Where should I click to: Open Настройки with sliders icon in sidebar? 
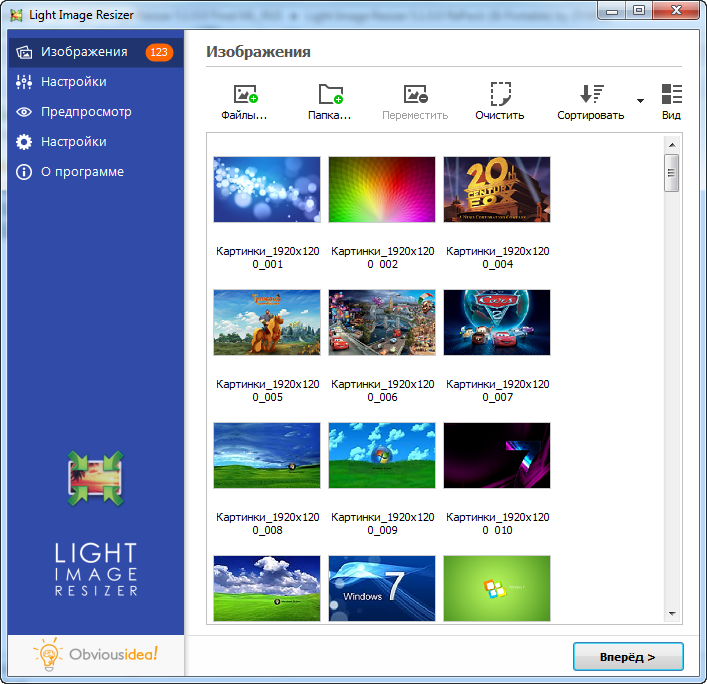[95, 82]
